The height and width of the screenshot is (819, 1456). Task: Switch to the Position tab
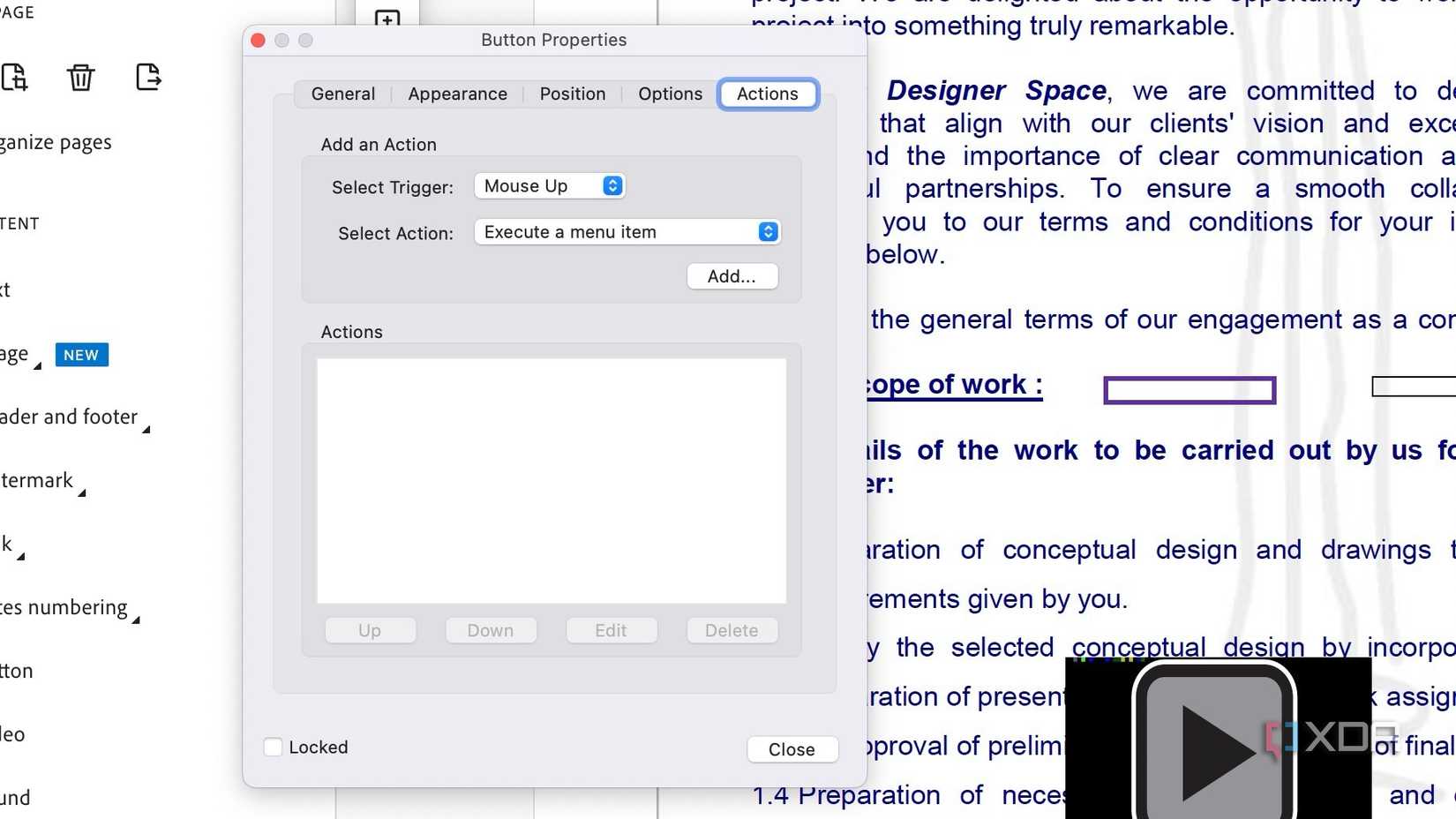coord(573,94)
